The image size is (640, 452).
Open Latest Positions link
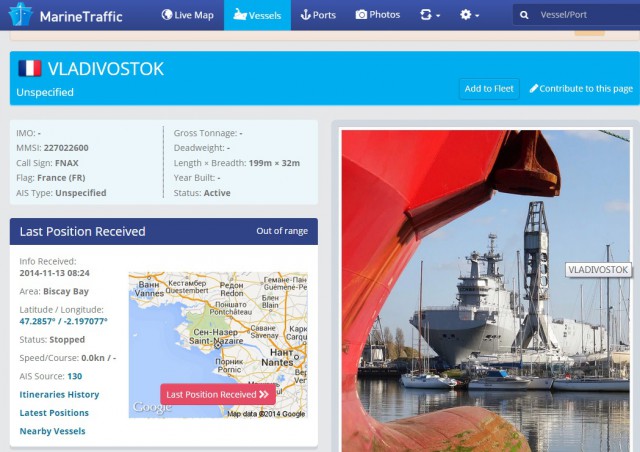click(x=54, y=413)
